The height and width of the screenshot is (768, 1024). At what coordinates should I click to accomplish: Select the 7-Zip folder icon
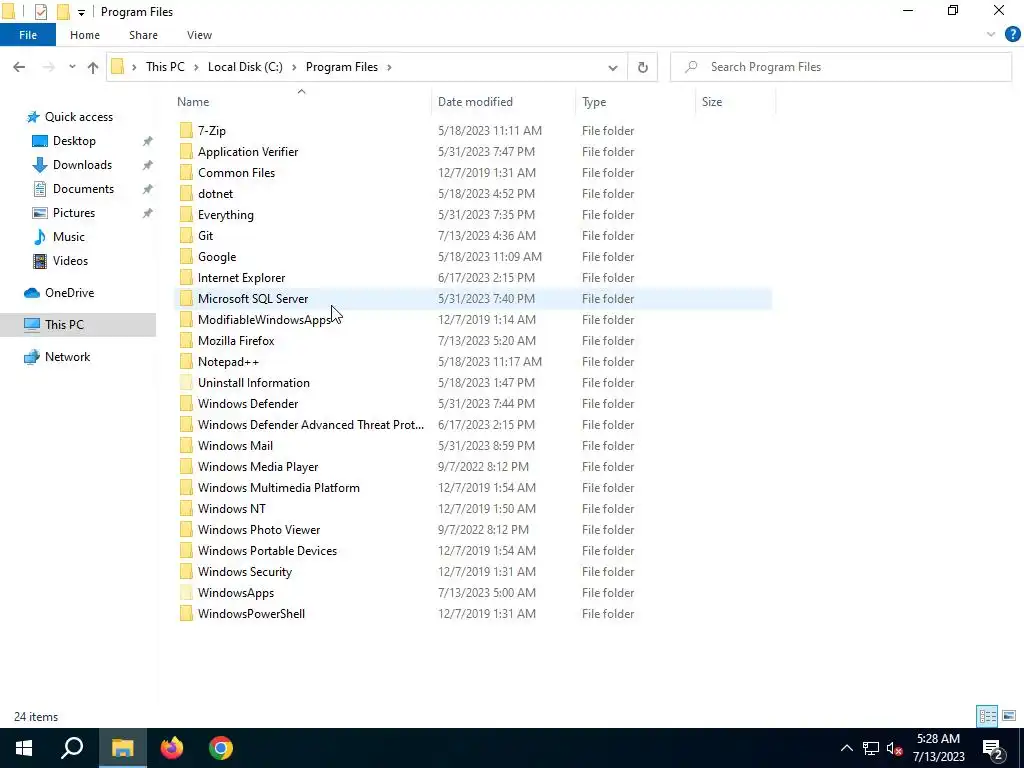pos(186,131)
